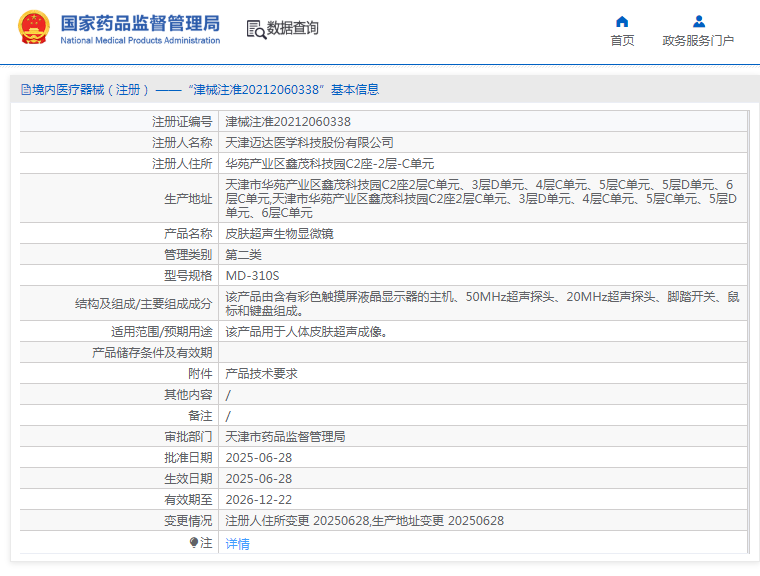Image resolution: width=760 pixels, height=576 pixels.
Task: Click the 数据查询 title text
Action: pyautogui.click(x=293, y=28)
